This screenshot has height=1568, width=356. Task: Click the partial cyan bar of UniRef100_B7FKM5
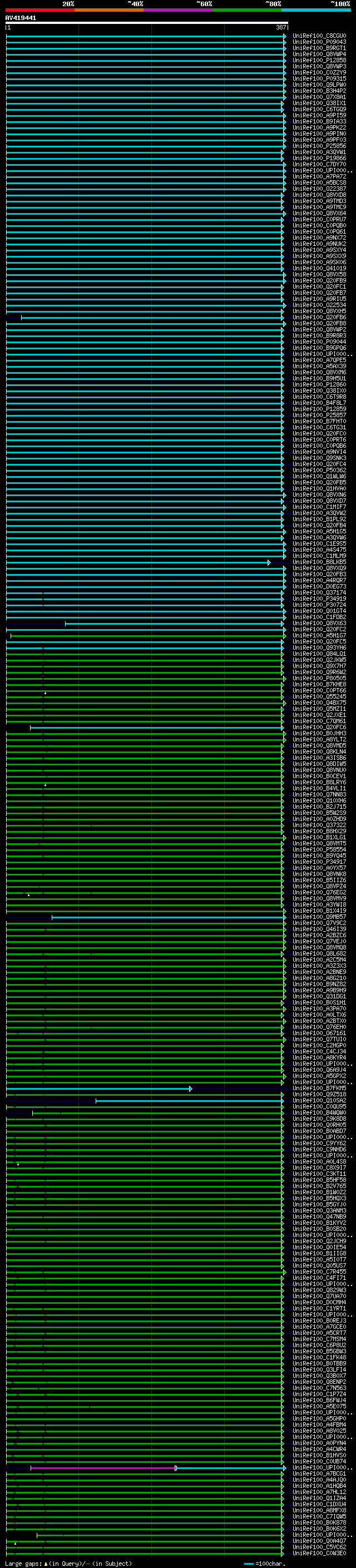click(x=98, y=1089)
